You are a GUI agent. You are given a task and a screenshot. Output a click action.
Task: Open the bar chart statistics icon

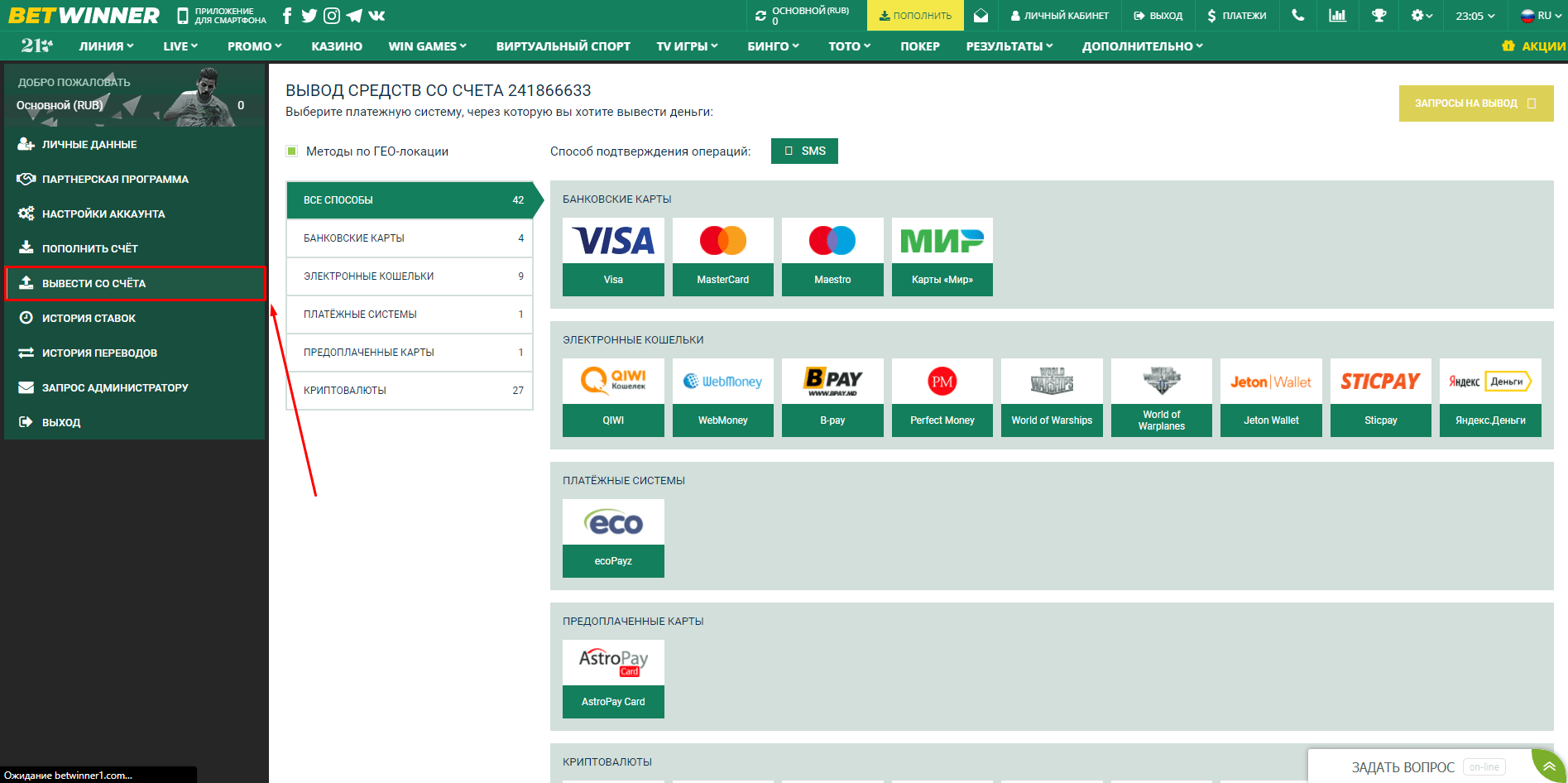coord(1337,16)
